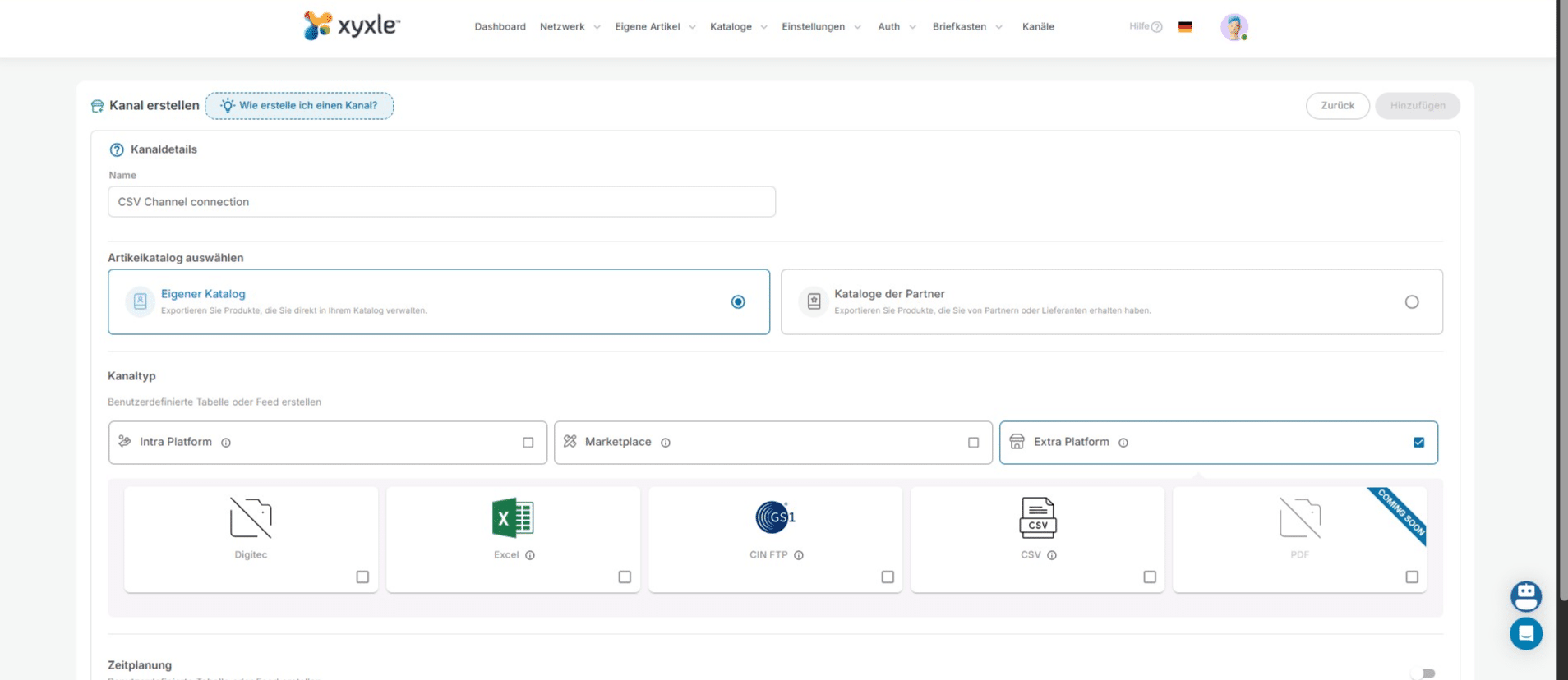This screenshot has width=1568, height=680.
Task: Show info for Marketplace
Action: click(x=666, y=443)
